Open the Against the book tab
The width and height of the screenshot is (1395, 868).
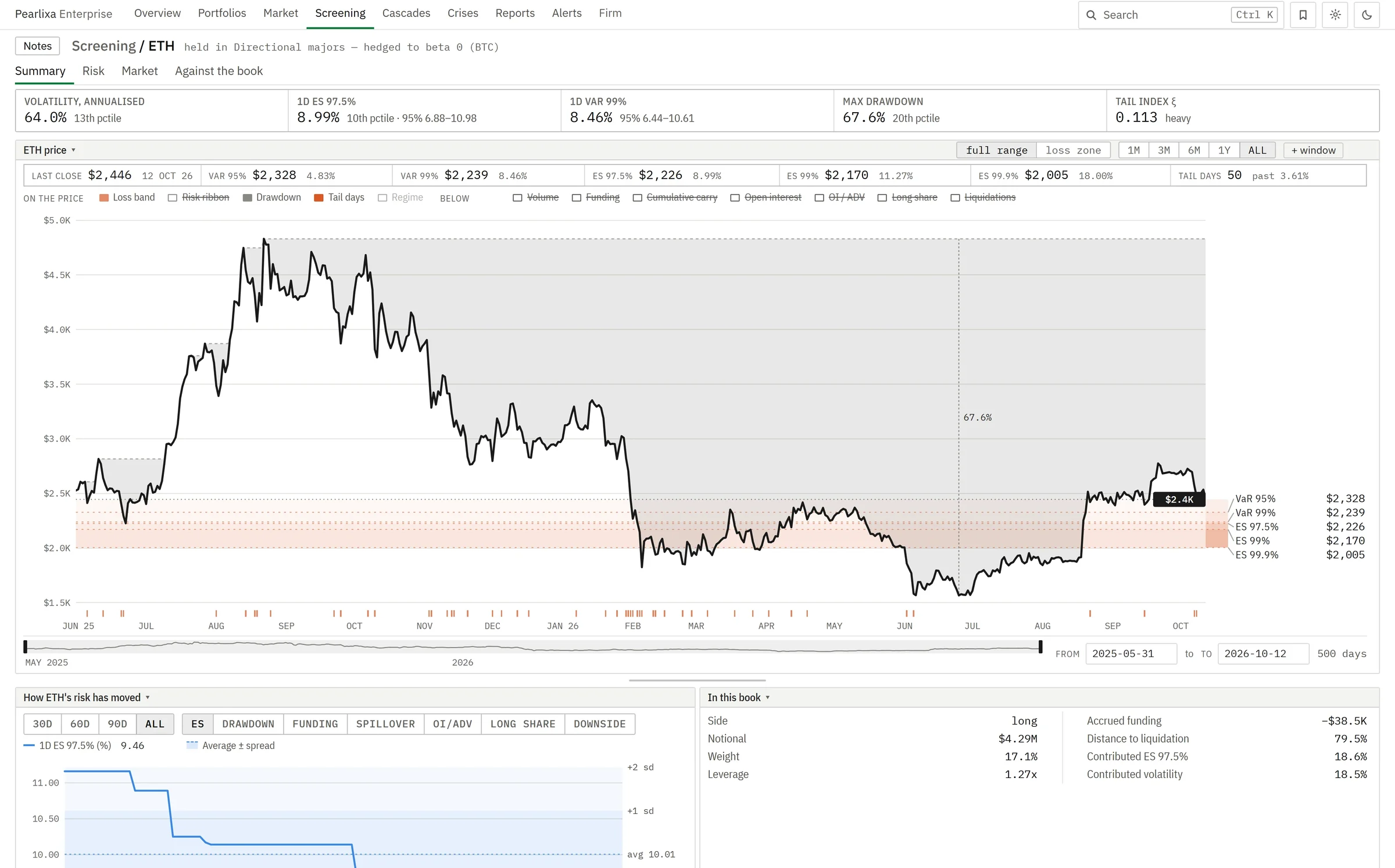tap(219, 71)
